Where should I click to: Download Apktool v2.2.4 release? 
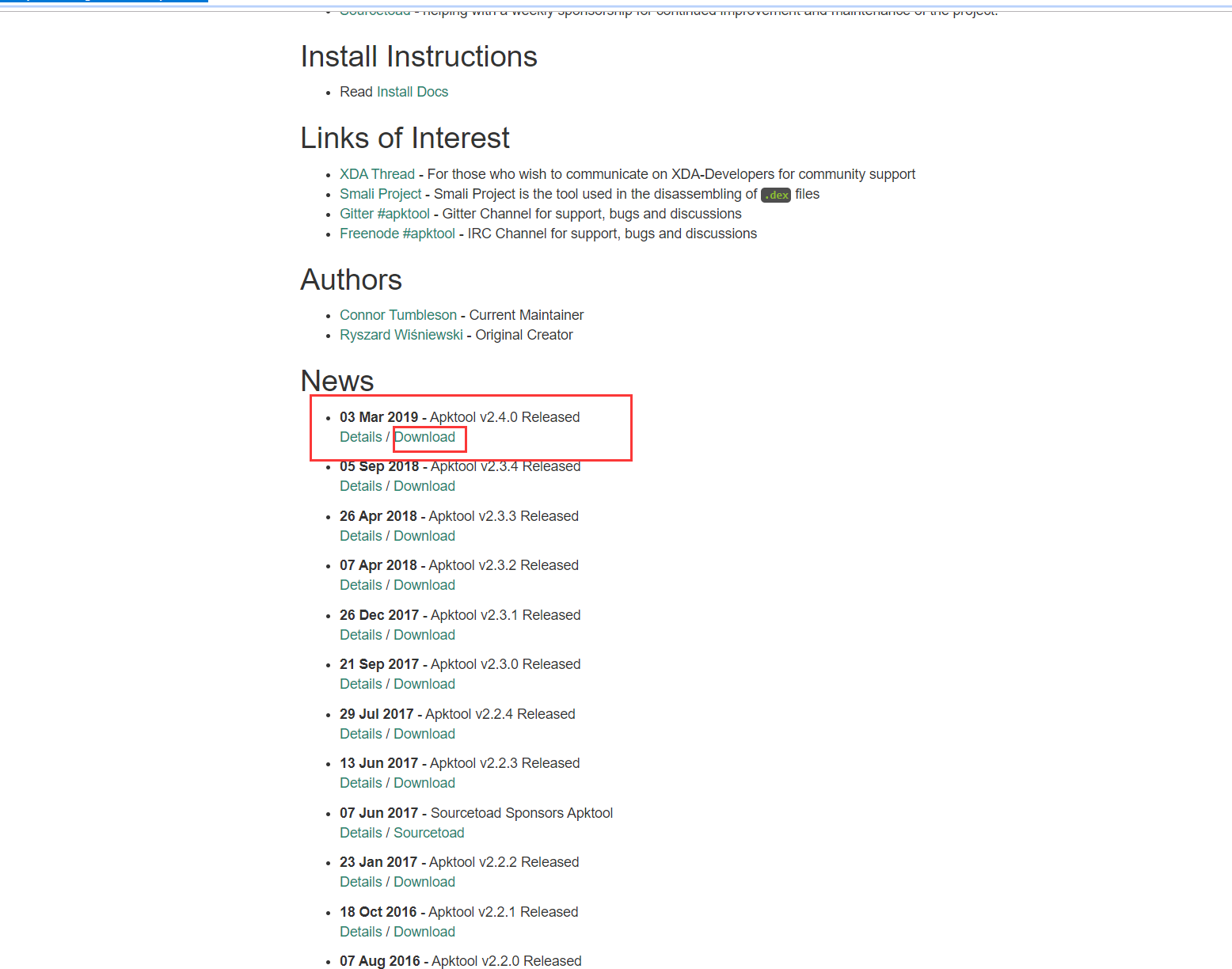(x=424, y=734)
